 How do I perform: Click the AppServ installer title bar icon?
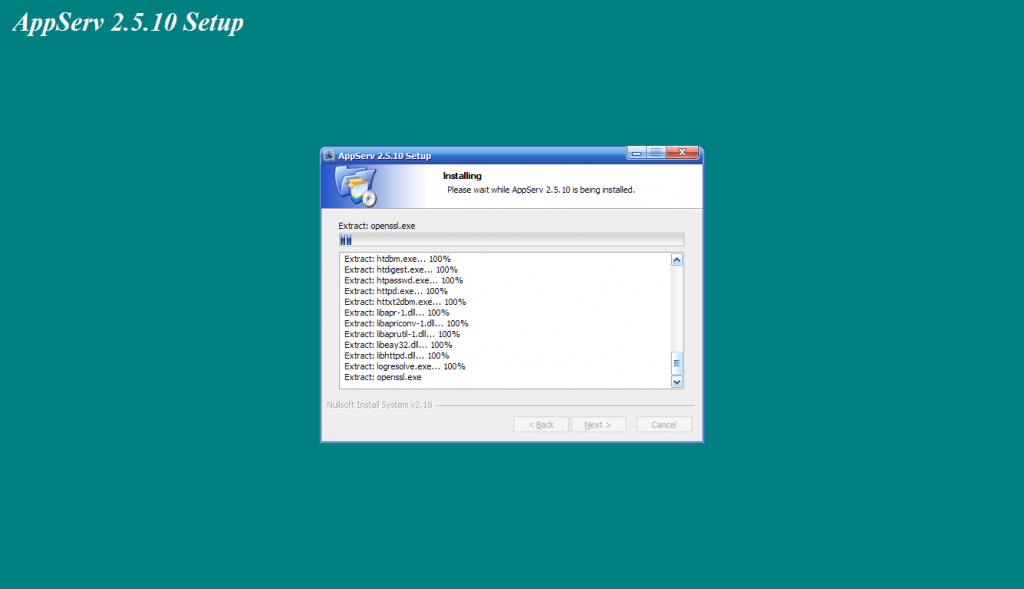[328, 155]
